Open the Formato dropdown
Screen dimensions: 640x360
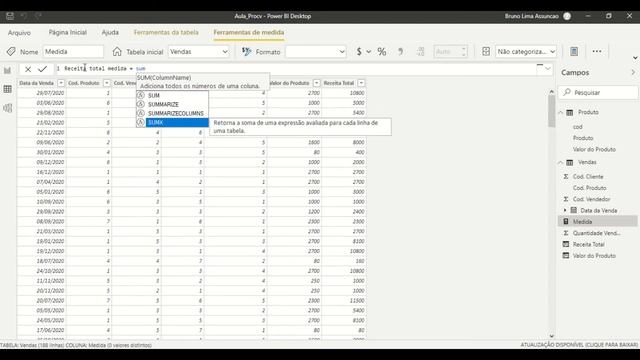click(x=316, y=51)
